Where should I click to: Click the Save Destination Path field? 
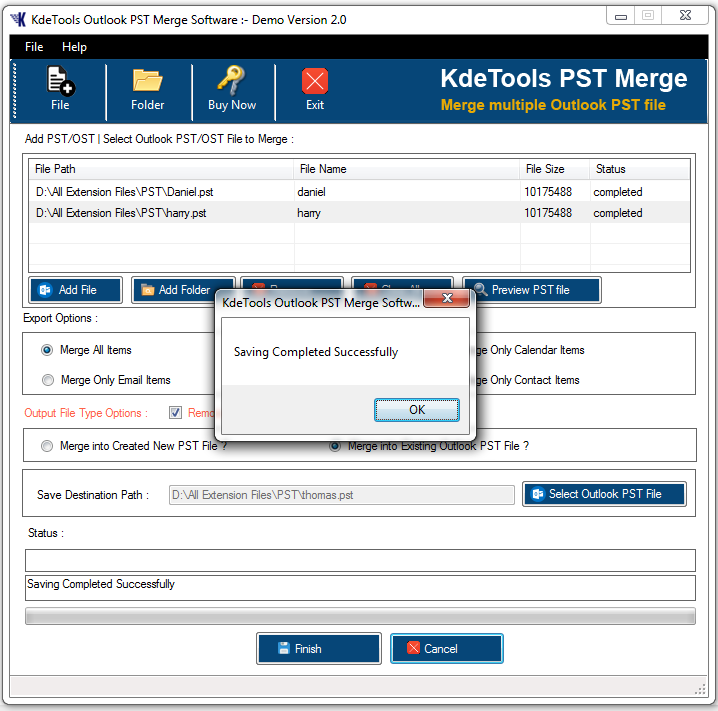point(342,495)
